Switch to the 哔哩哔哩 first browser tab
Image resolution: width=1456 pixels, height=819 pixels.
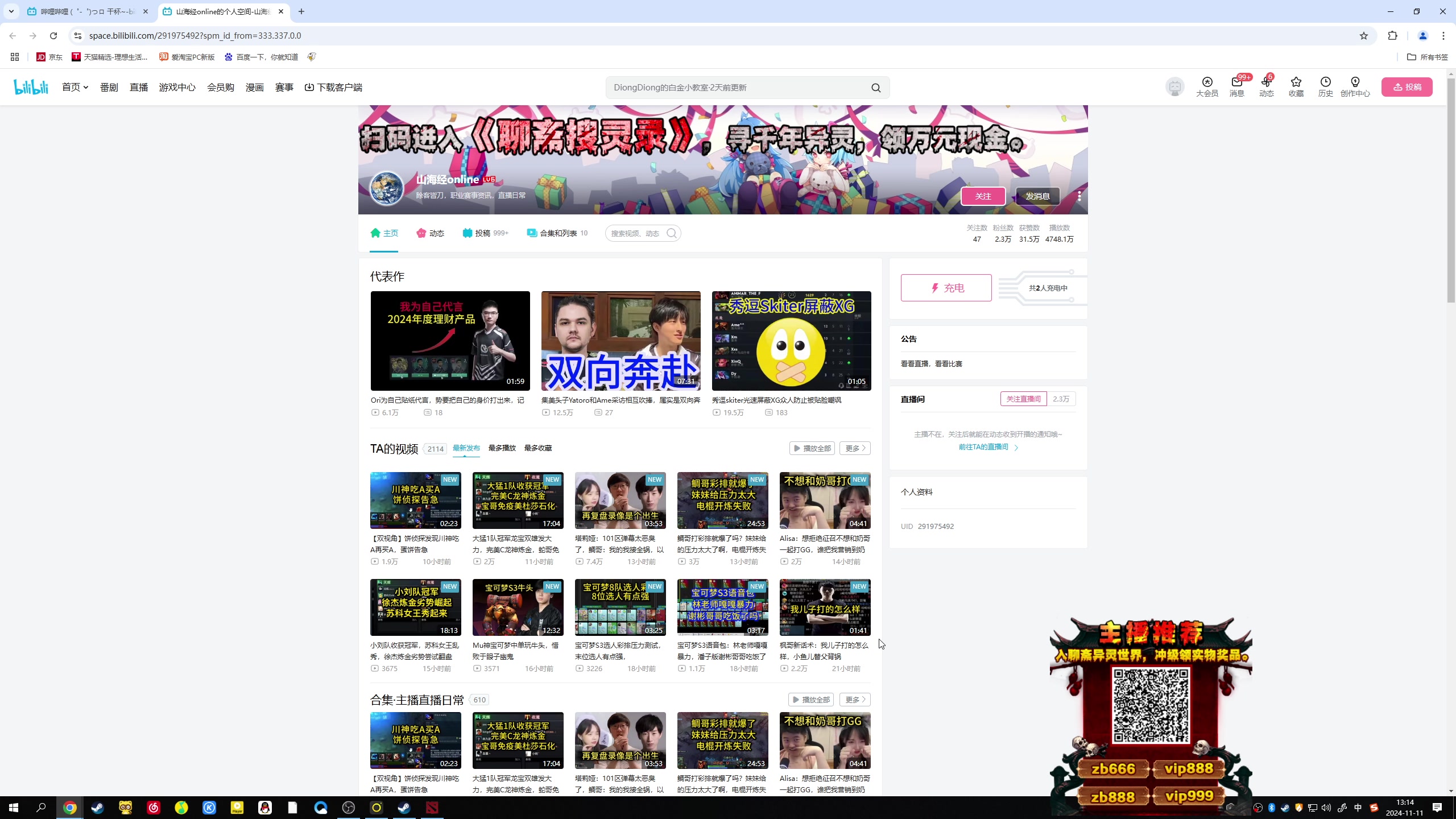click(88, 11)
